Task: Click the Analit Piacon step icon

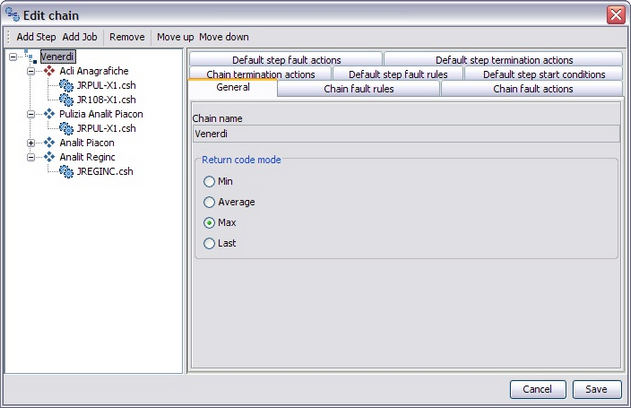Action: coord(49,143)
